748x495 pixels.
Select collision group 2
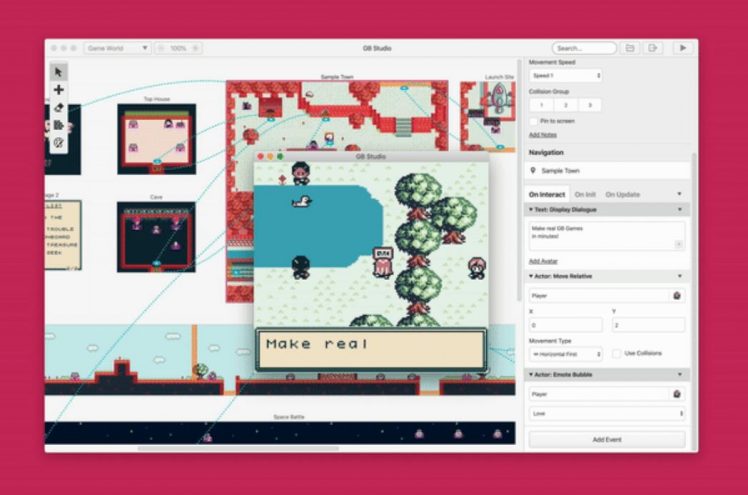(x=565, y=105)
